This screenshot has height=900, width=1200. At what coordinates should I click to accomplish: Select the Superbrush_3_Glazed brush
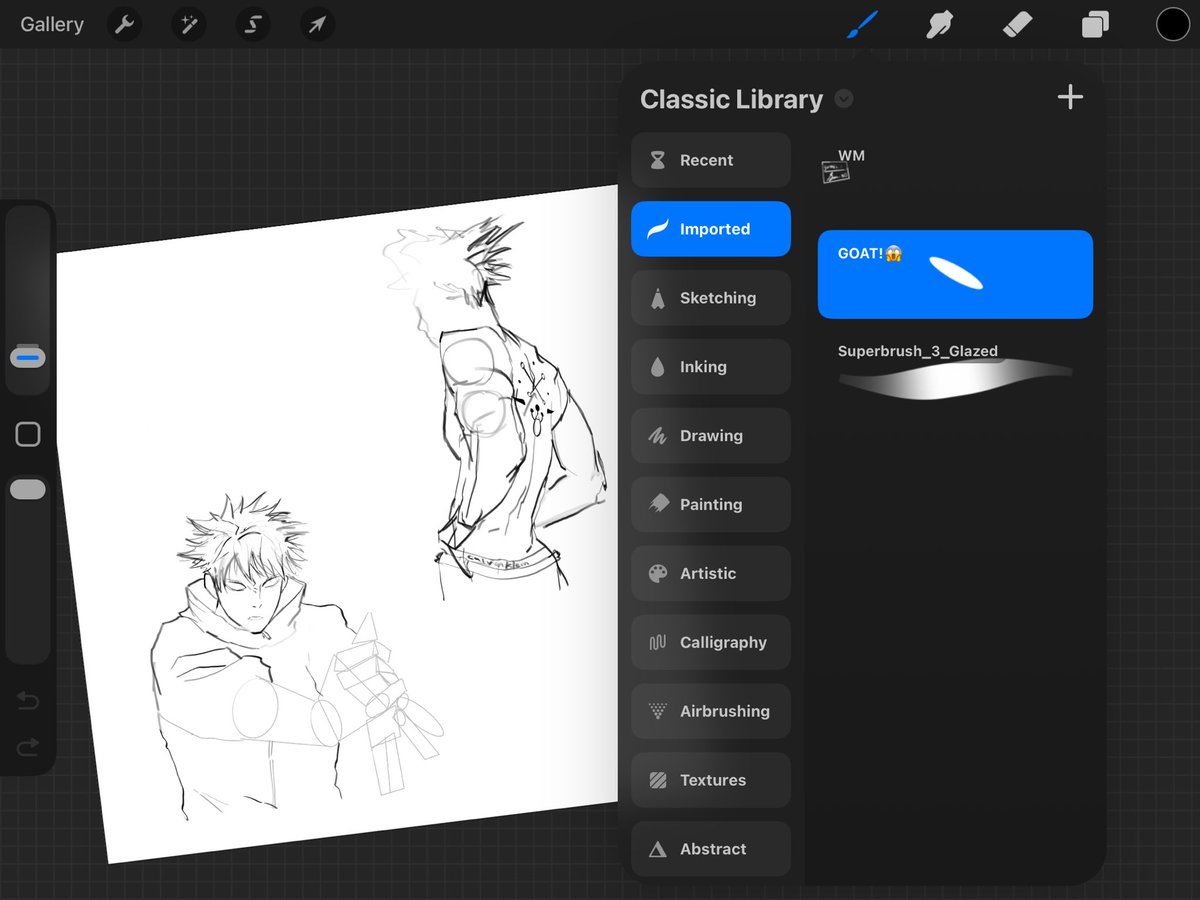pyautogui.click(x=955, y=373)
